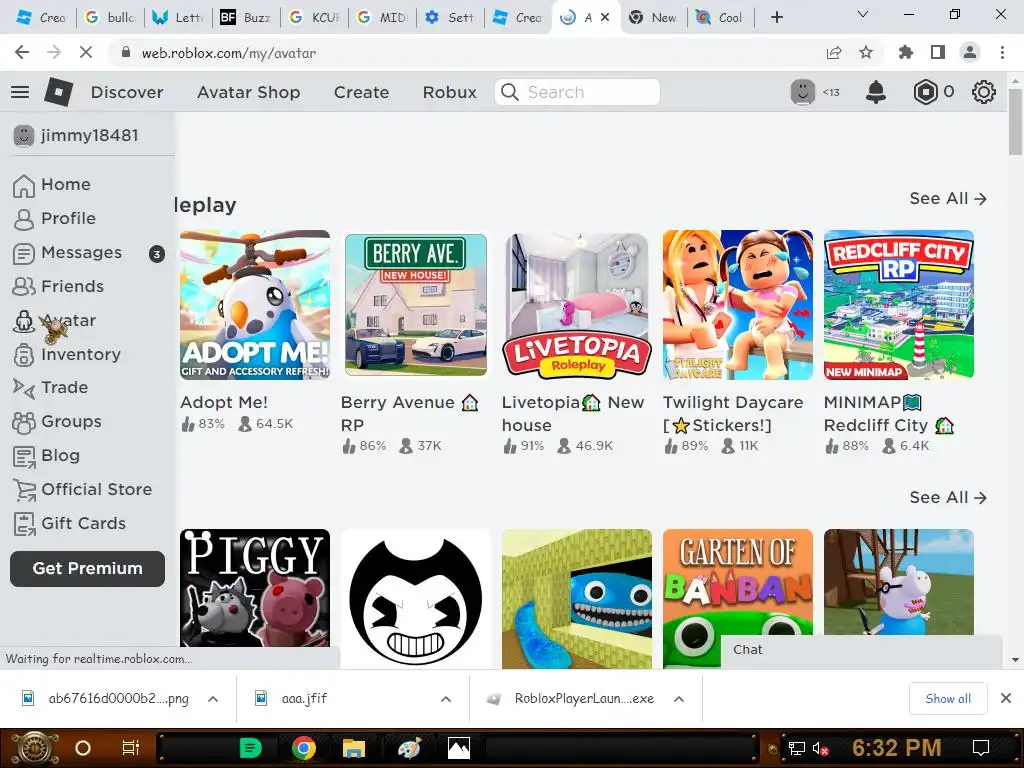
Task: Open the Robux menu item
Action: pyautogui.click(x=449, y=92)
